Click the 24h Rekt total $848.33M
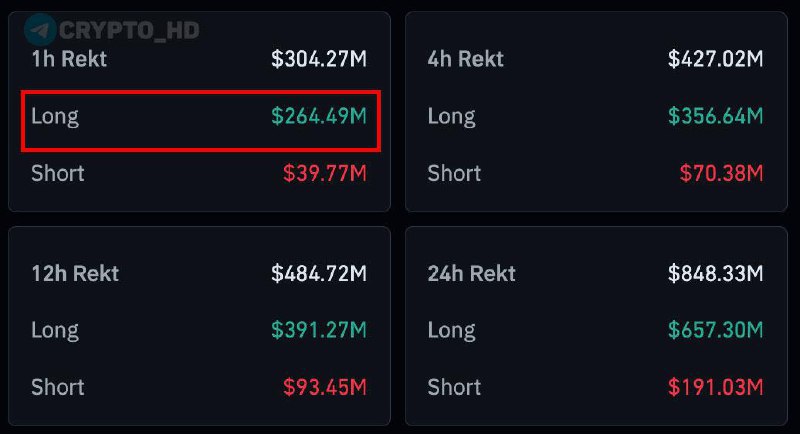 coord(716,273)
